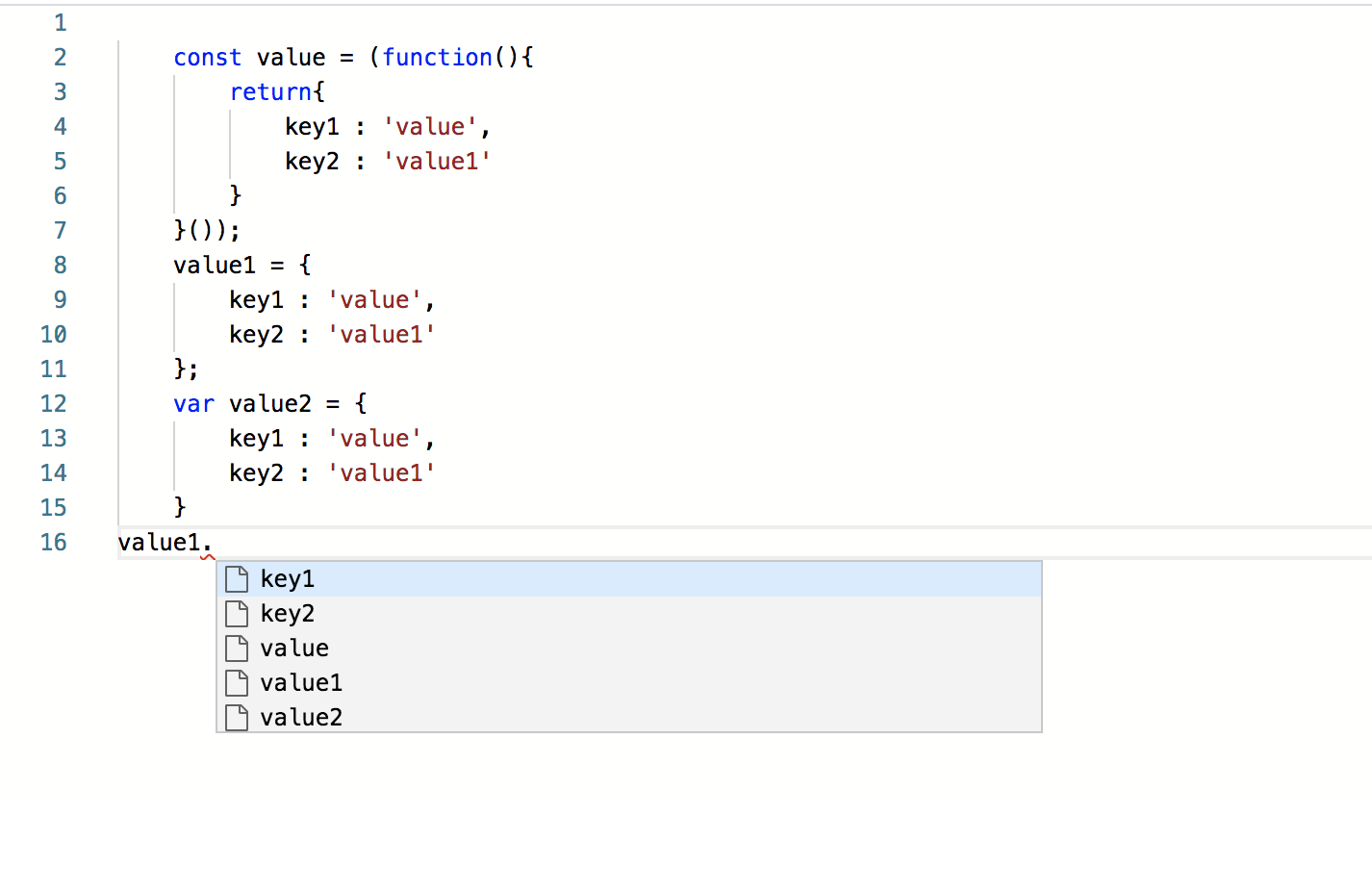
Task: Choose value2 in the suggestion popup
Action: pos(300,717)
